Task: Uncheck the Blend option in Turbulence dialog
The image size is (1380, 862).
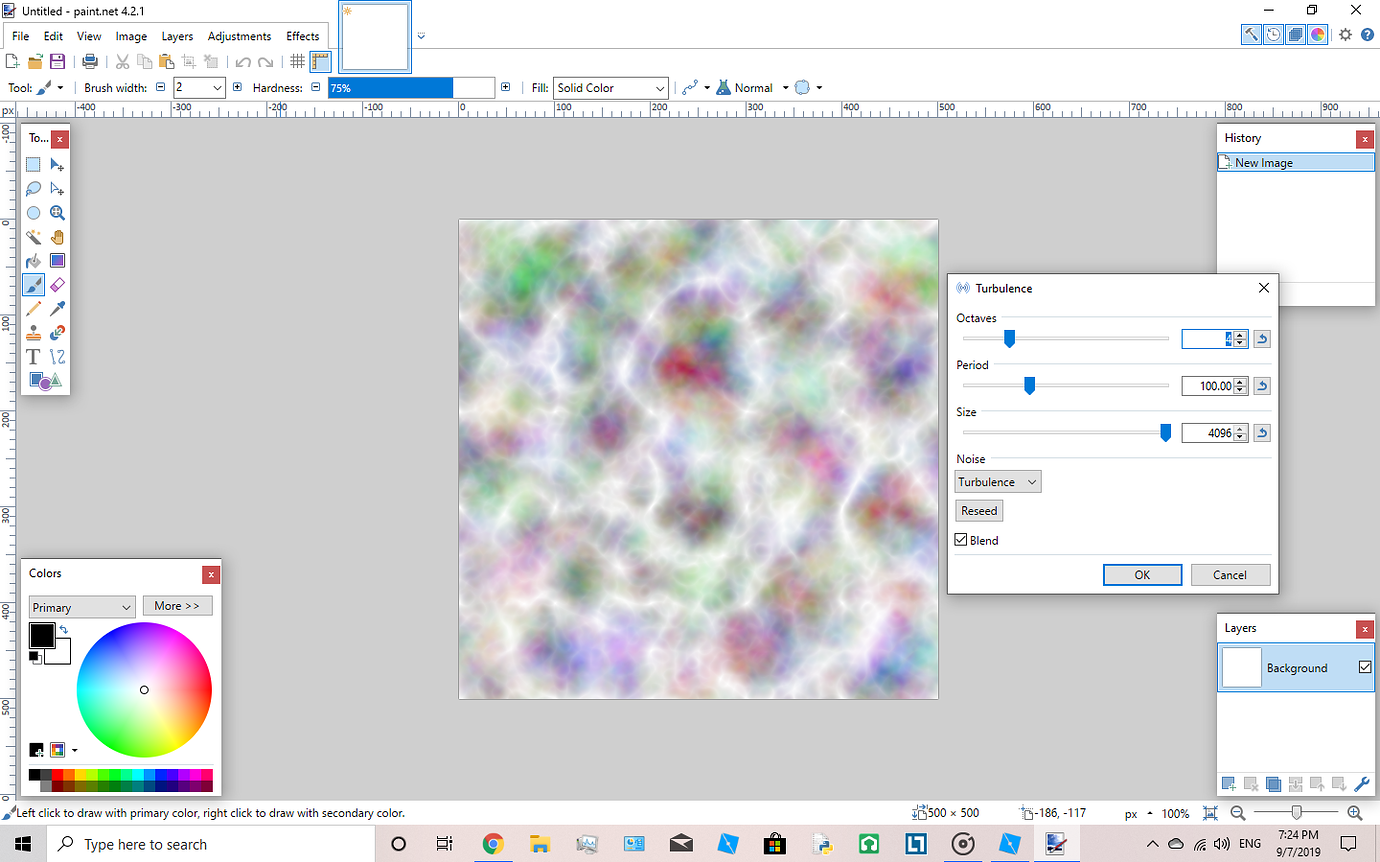Action: pyautogui.click(x=960, y=540)
